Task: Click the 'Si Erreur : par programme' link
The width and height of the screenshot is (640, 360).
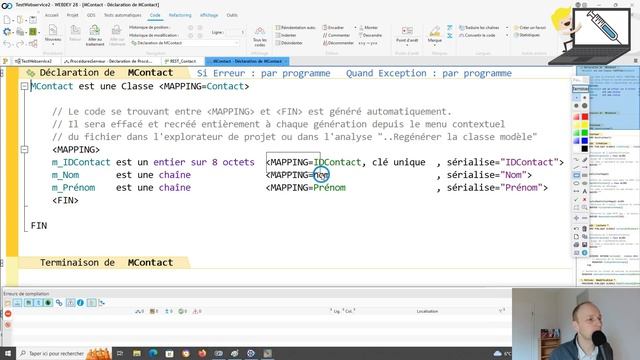Action: click(263, 73)
